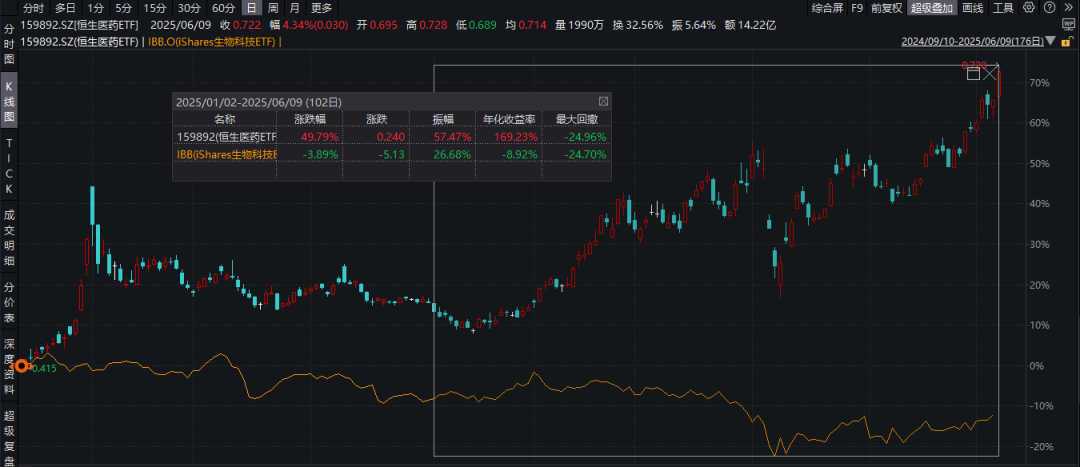Select the 日 daily tab

[252, 8]
